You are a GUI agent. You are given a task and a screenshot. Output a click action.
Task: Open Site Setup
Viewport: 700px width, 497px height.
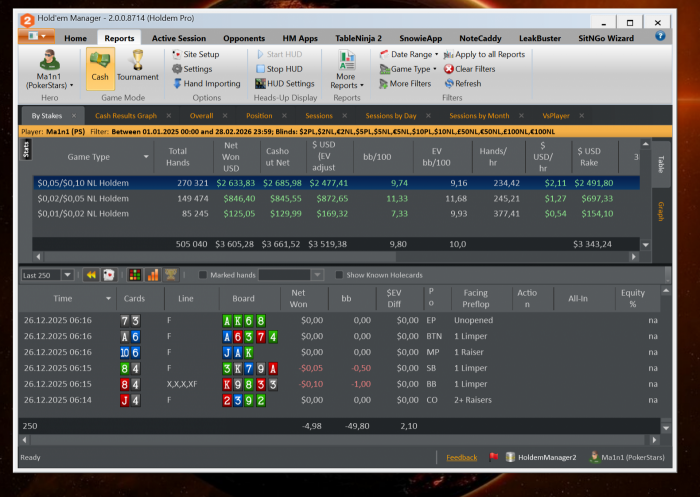coord(196,54)
